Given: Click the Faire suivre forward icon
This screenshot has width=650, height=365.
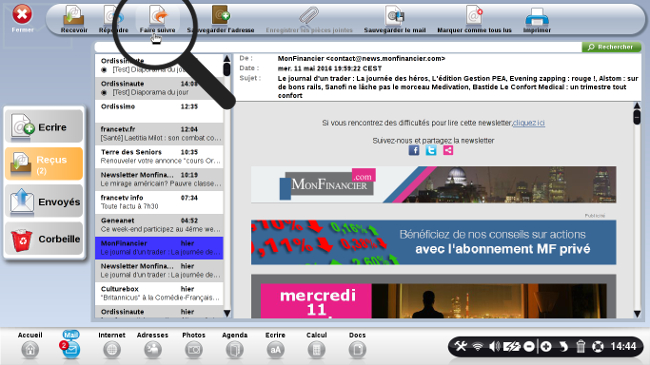Looking at the screenshot, I should tap(158, 16).
